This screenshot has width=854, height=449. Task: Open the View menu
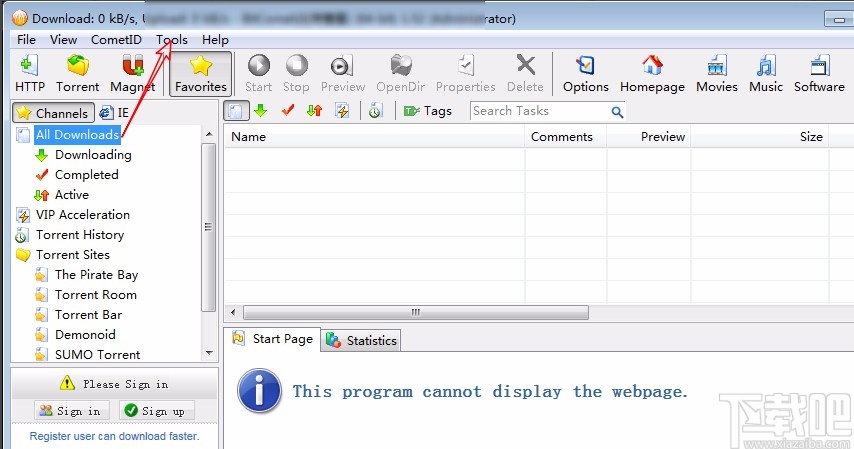pos(63,40)
